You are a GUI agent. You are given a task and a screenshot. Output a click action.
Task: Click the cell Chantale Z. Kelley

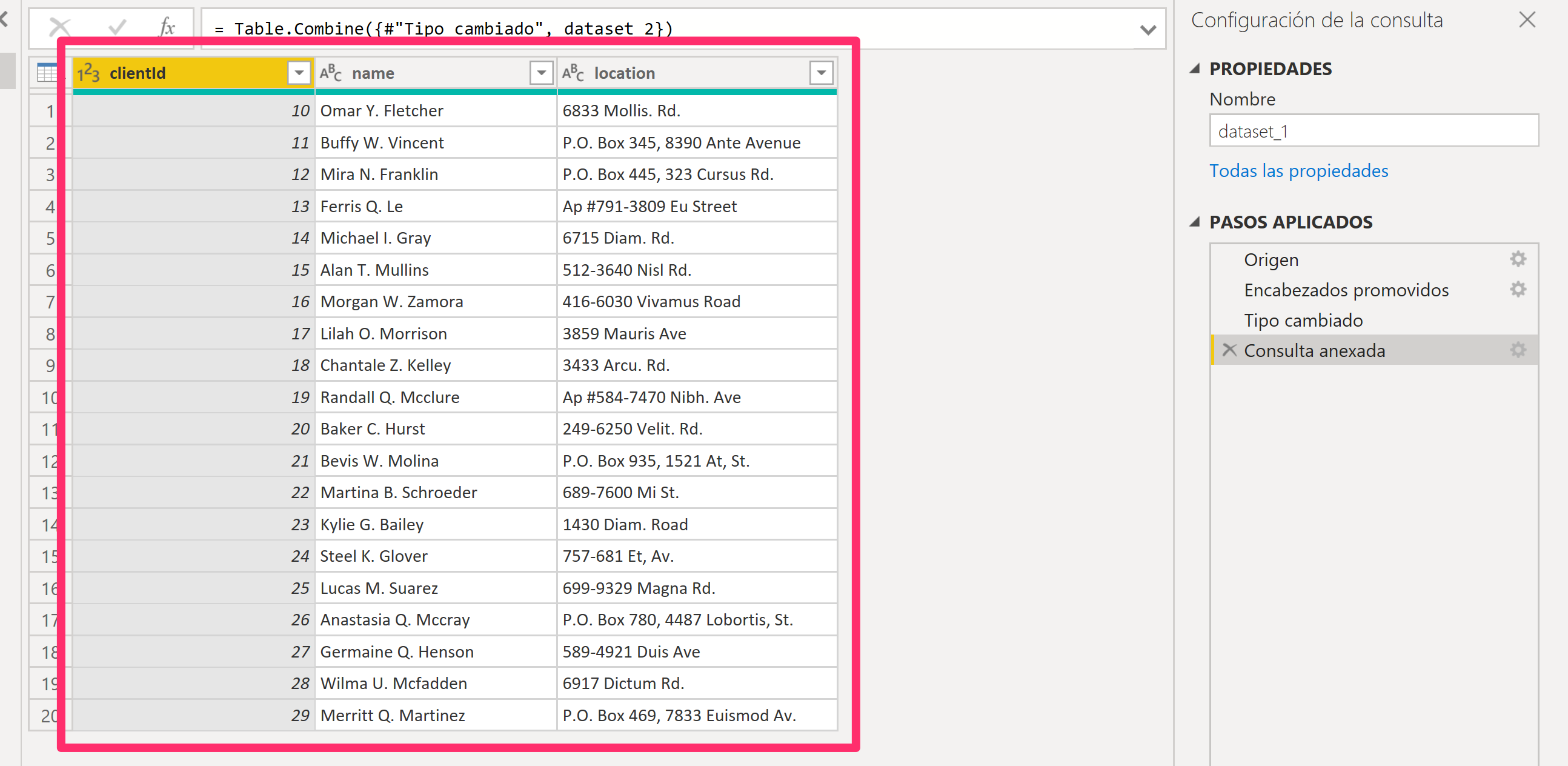(436, 365)
